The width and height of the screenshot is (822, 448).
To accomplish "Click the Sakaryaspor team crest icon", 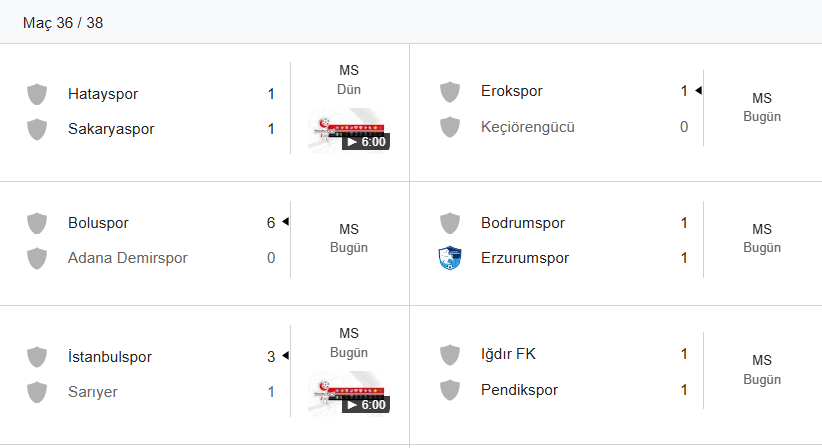I will tap(37, 129).
